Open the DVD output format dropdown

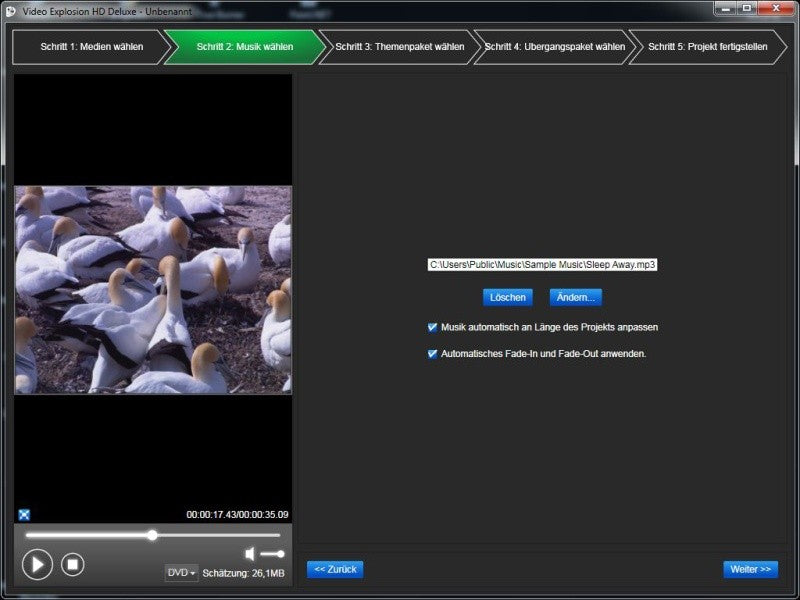(182, 573)
